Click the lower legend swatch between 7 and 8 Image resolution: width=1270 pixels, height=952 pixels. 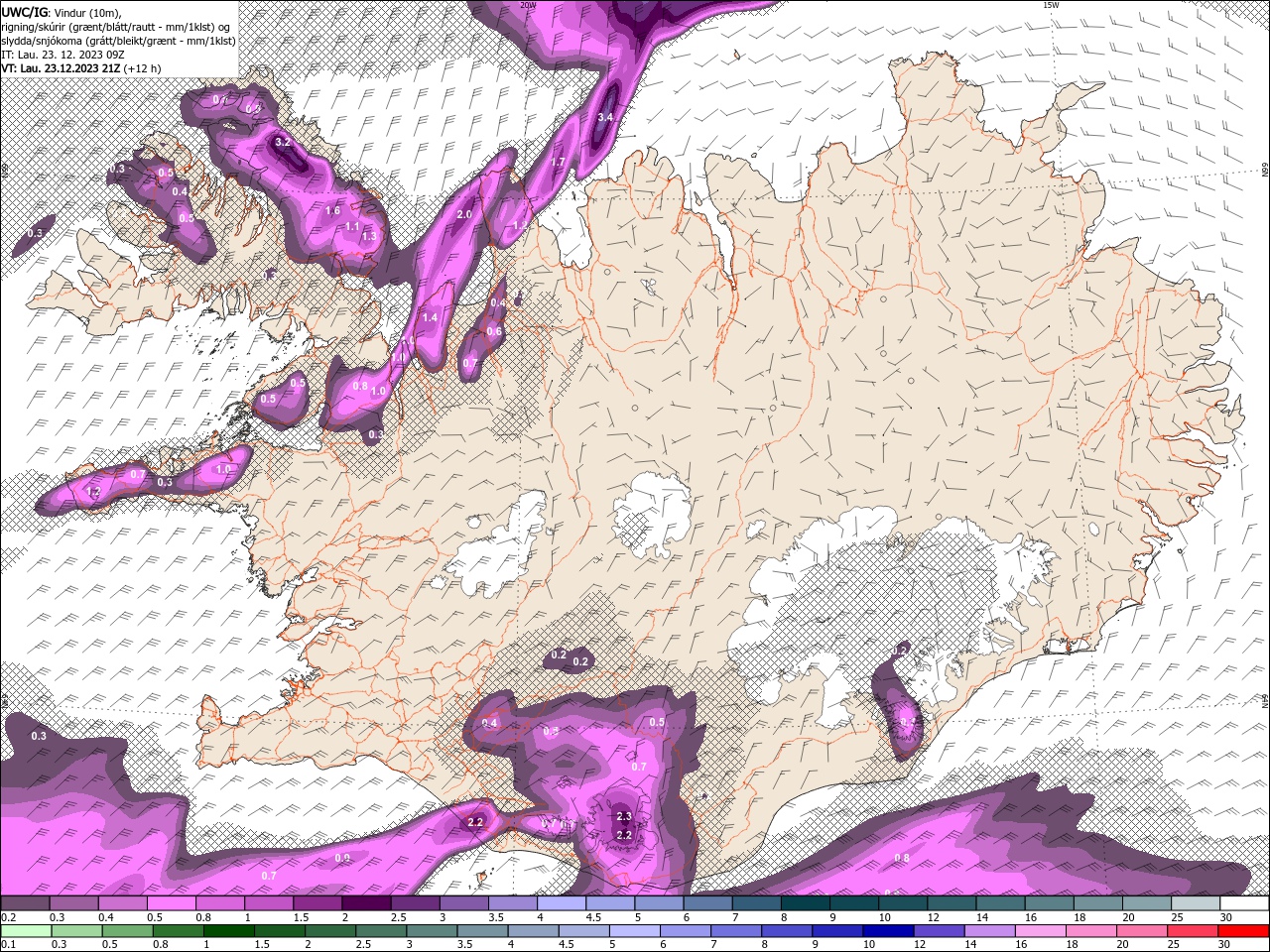736,931
